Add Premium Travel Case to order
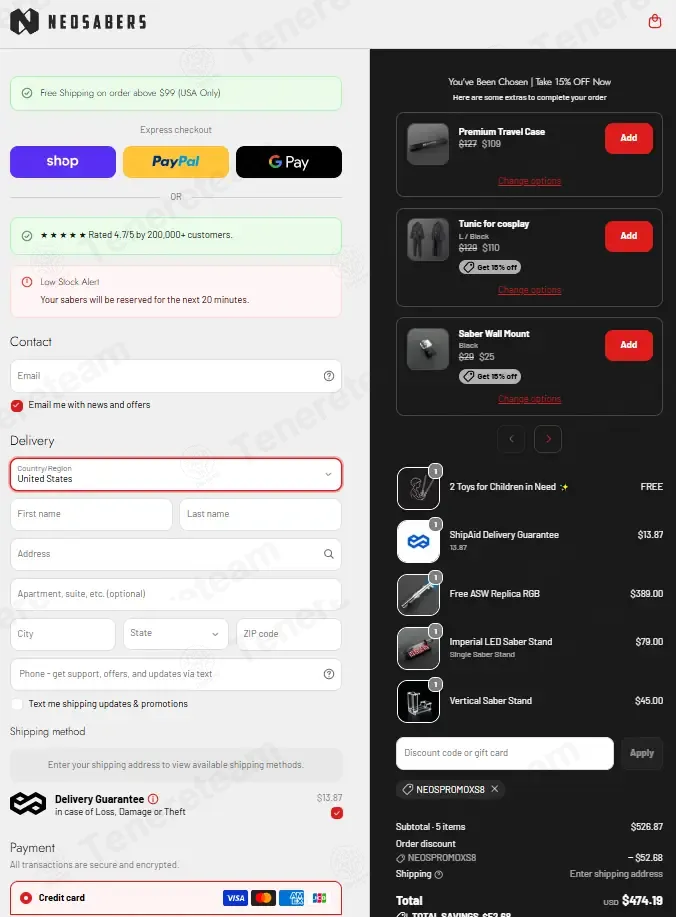 (629, 139)
